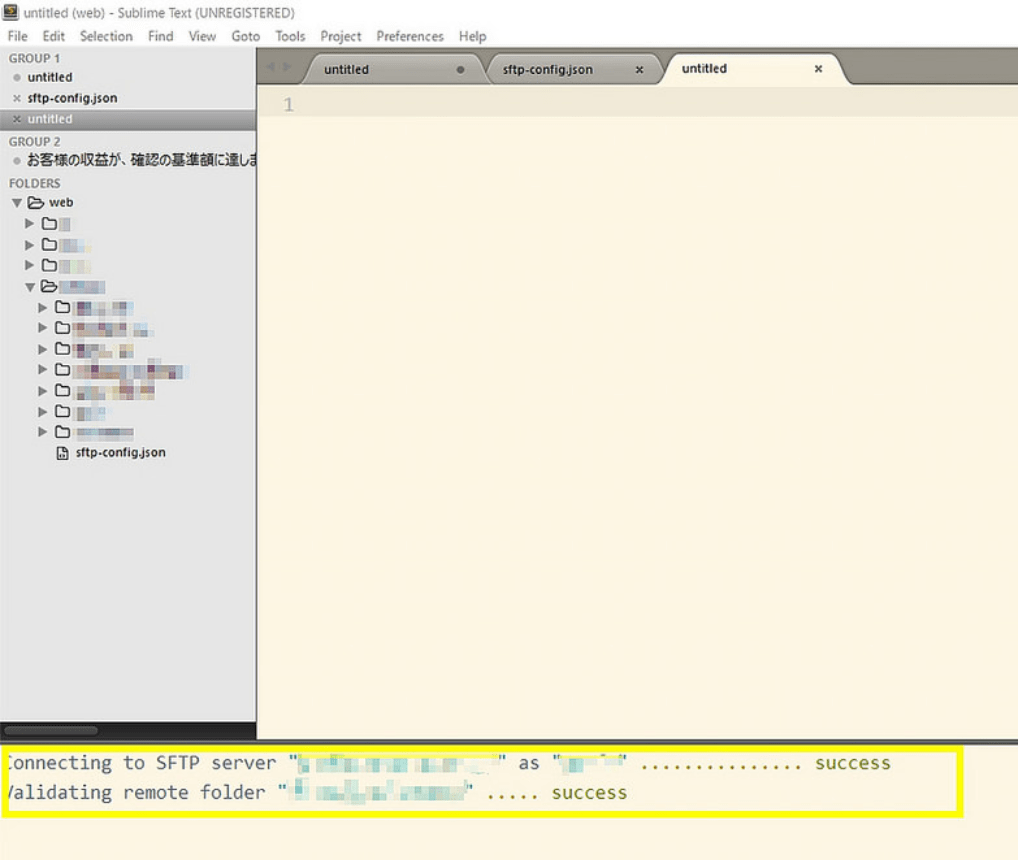Click line 1 in the editor
Screen dimensions: 1018x860
coord(638,104)
